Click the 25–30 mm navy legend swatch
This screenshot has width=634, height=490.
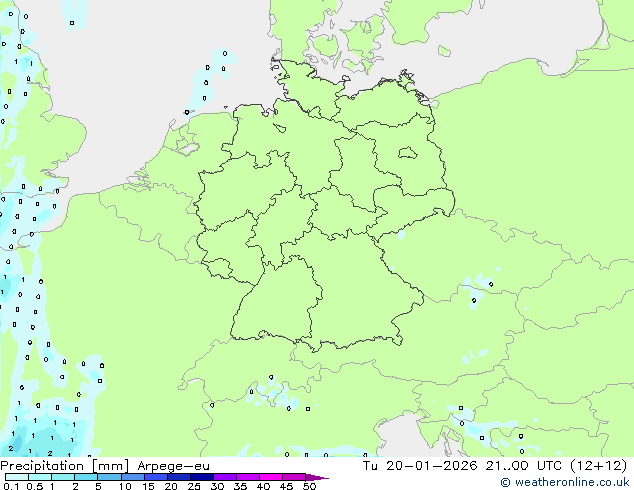click(201, 477)
